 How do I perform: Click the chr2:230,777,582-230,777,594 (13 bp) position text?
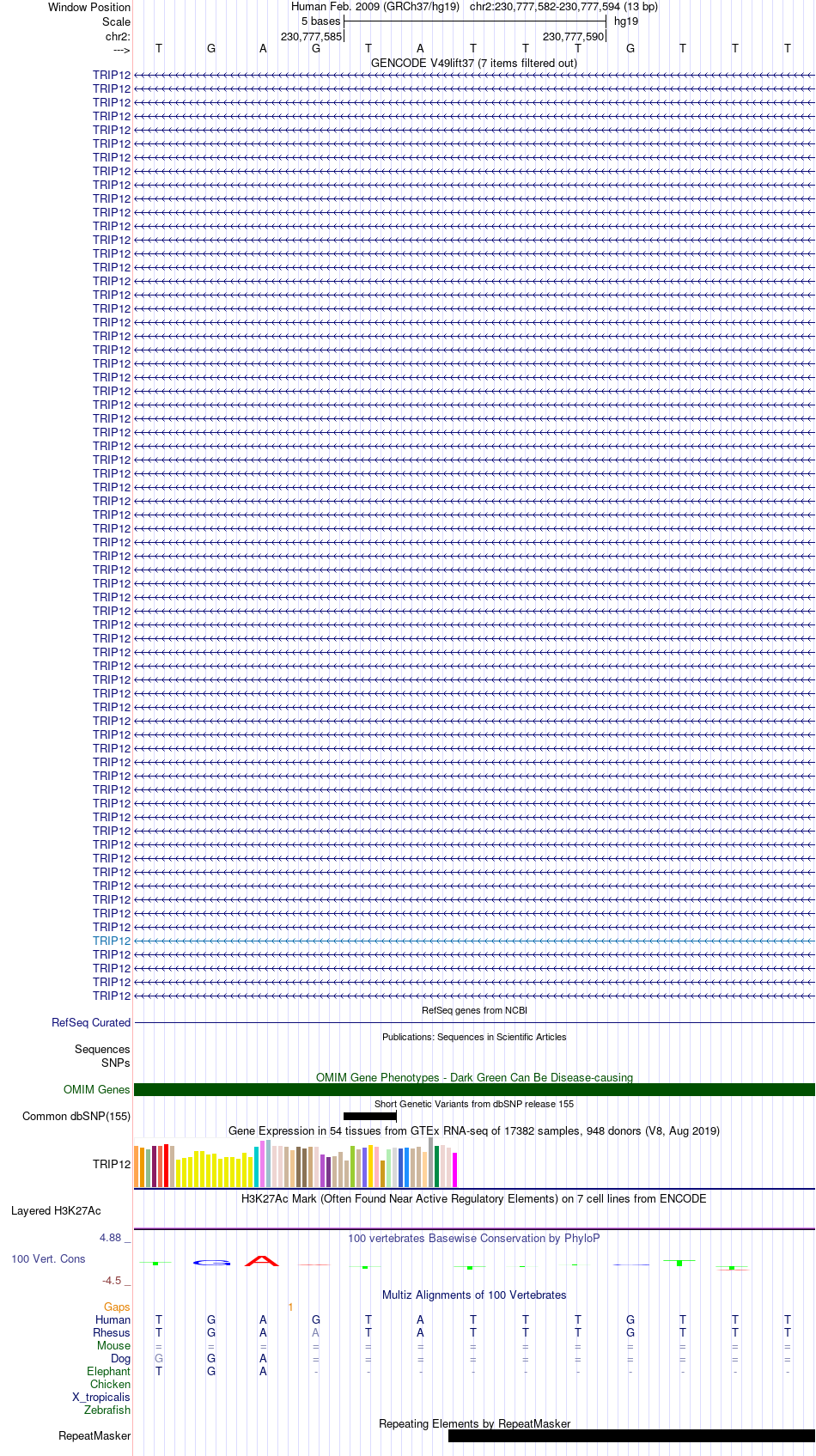(564, 7)
